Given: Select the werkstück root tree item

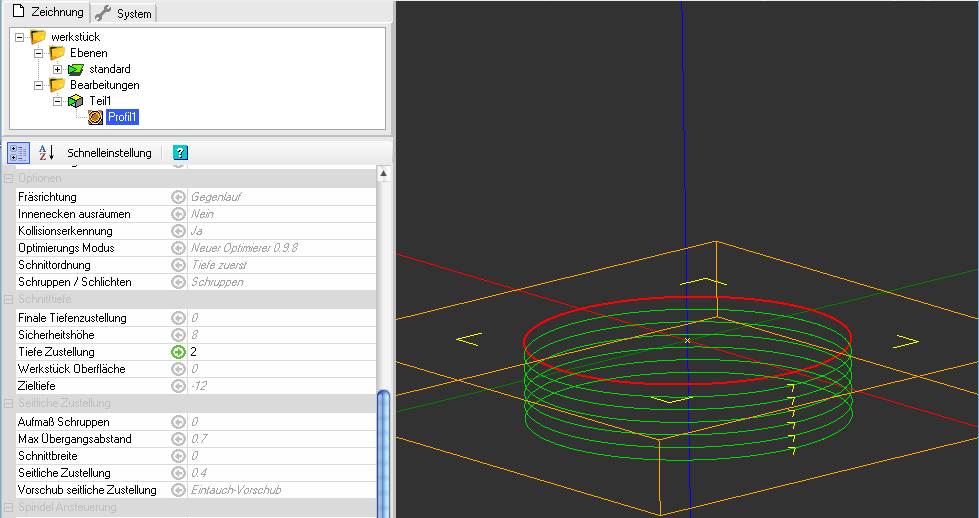Looking at the screenshot, I should point(75,37).
